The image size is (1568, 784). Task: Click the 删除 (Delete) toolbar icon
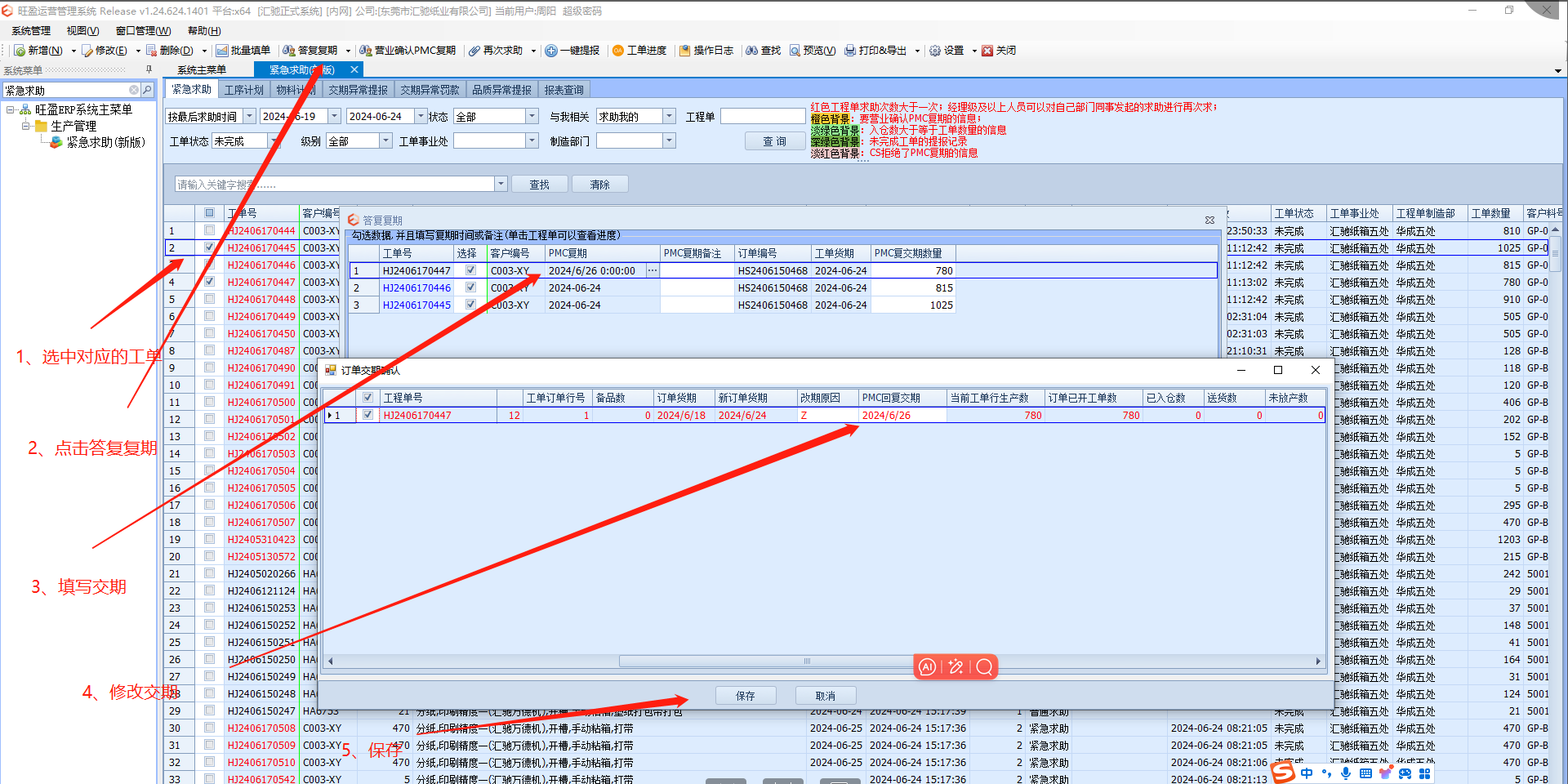(151, 51)
